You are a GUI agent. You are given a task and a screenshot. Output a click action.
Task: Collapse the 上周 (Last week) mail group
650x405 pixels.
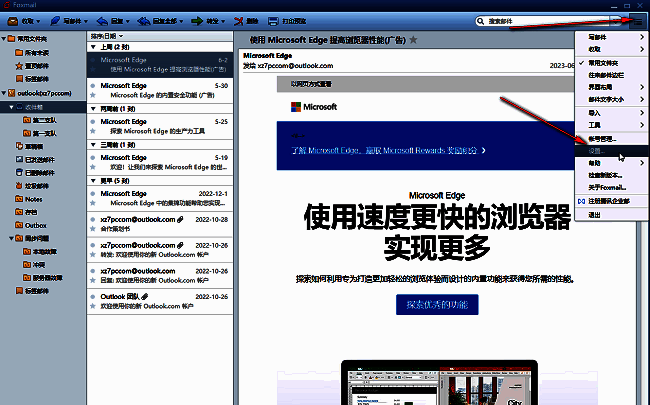[x=94, y=47]
